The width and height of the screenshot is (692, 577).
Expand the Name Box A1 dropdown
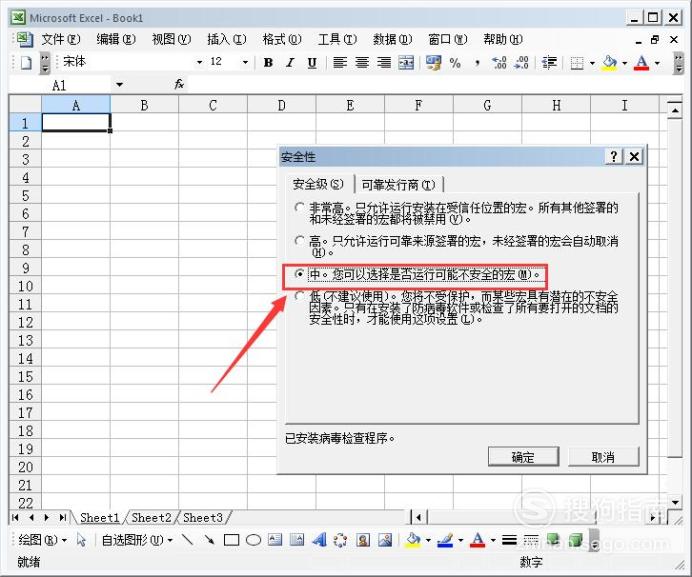[120, 84]
